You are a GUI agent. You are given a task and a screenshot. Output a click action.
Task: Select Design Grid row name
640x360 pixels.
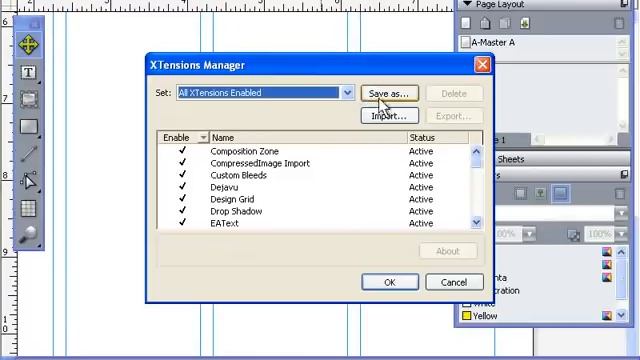[232, 199]
